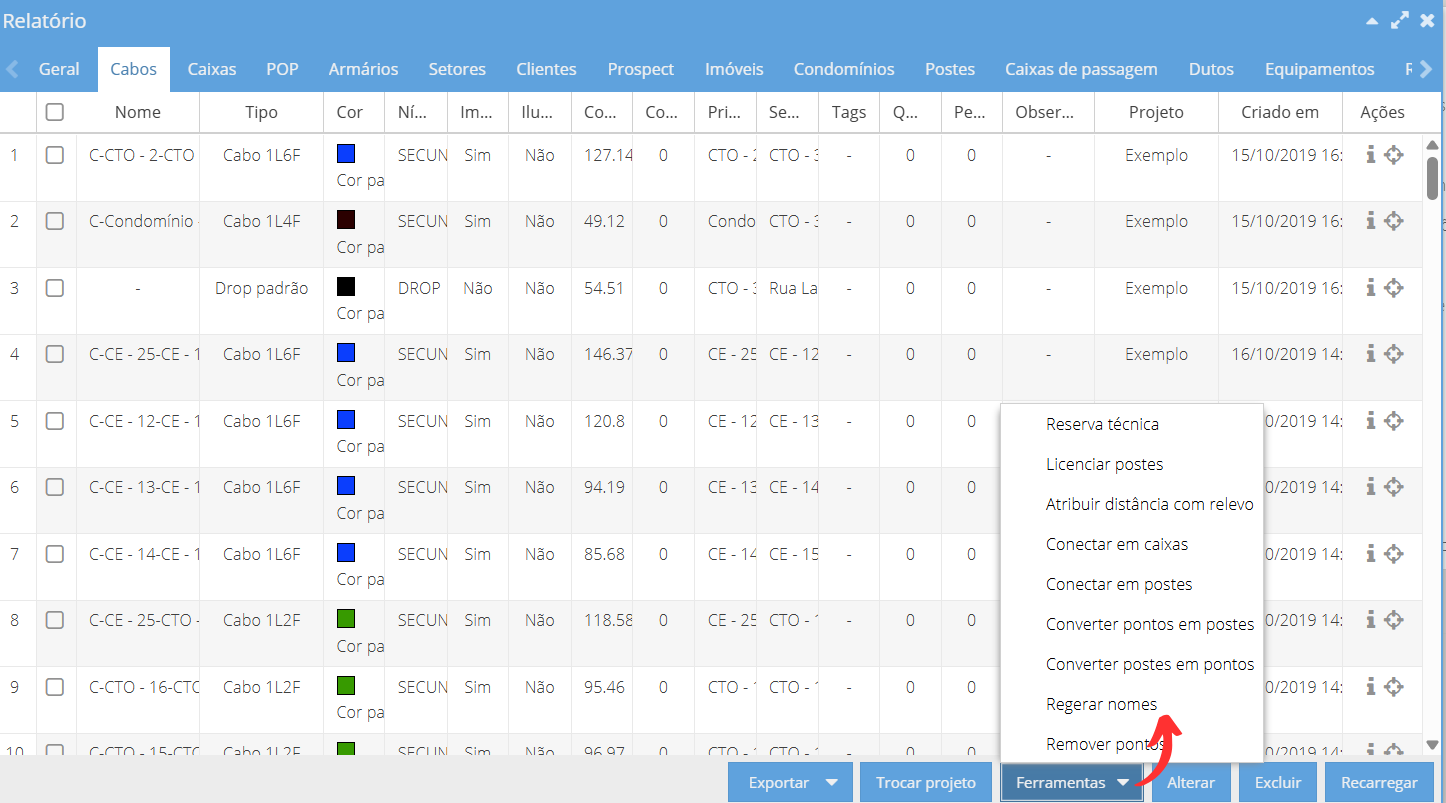Click blue color swatch in row 1
This screenshot has width=1446, height=803.
click(x=346, y=153)
